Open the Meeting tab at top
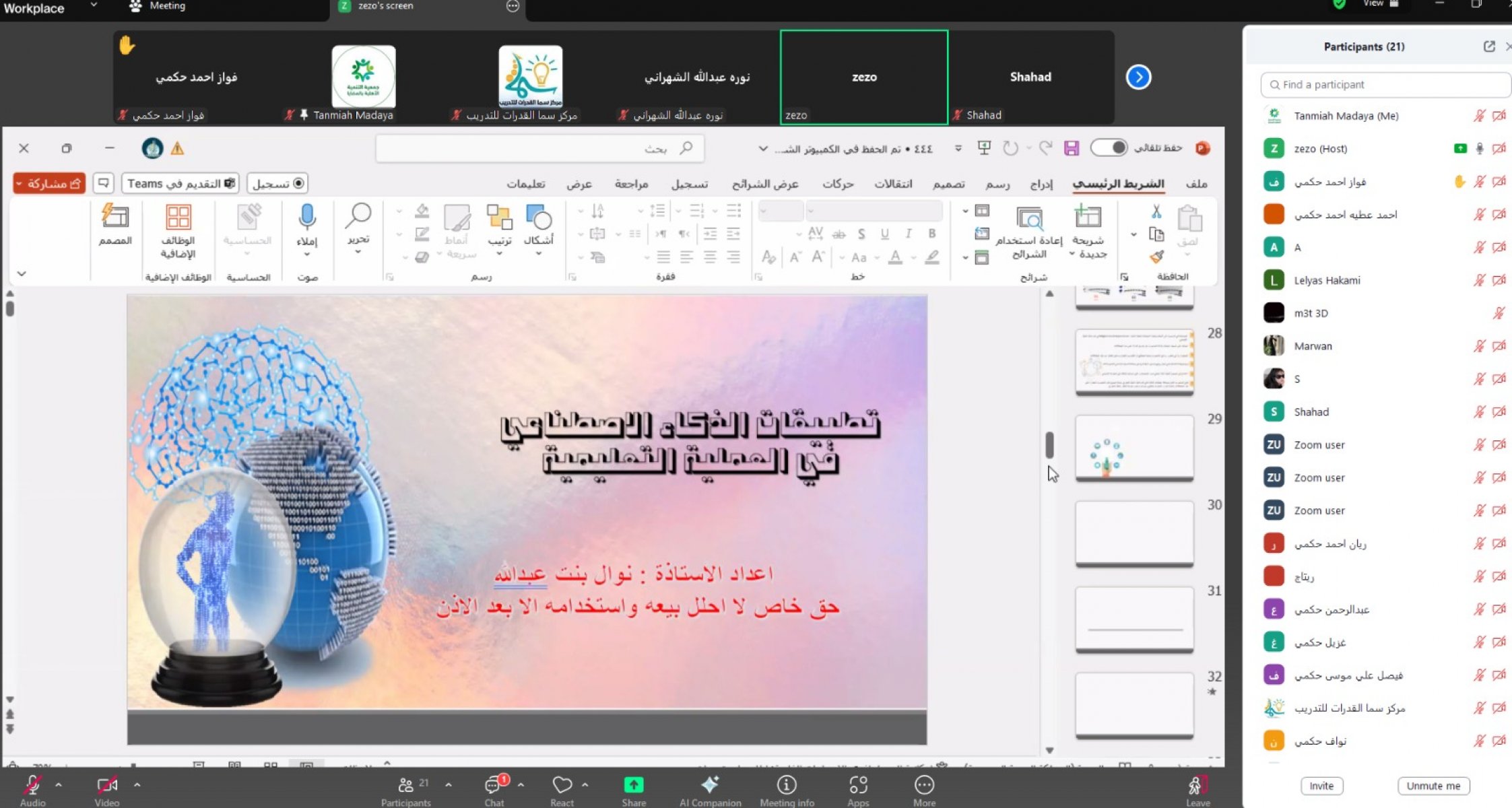The image size is (1512, 808). coord(158,6)
